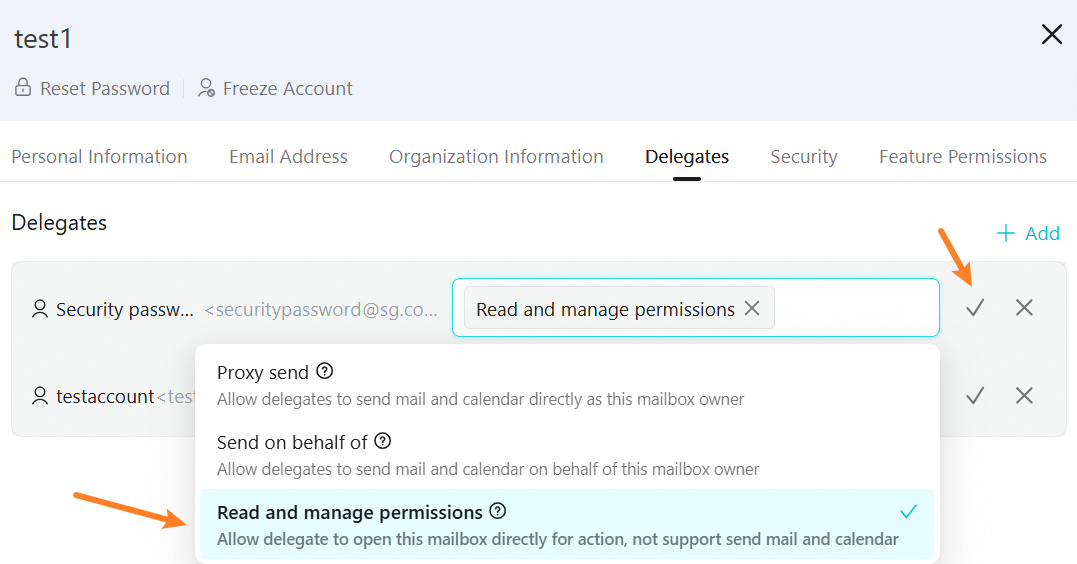1077x564 pixels.
Task: Add a new delegate
Action: point(1028,234)
